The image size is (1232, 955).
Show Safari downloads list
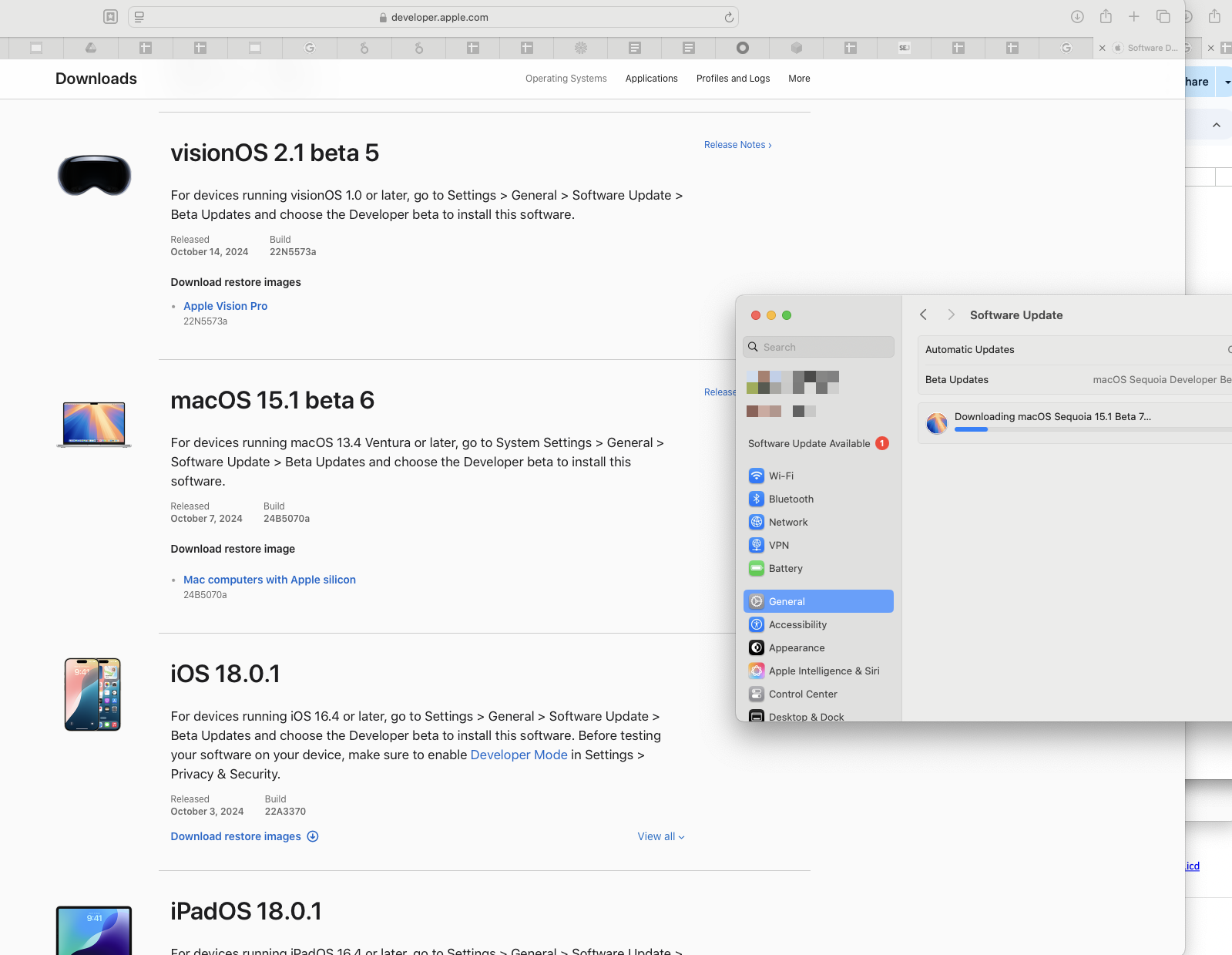point(1077,16)
